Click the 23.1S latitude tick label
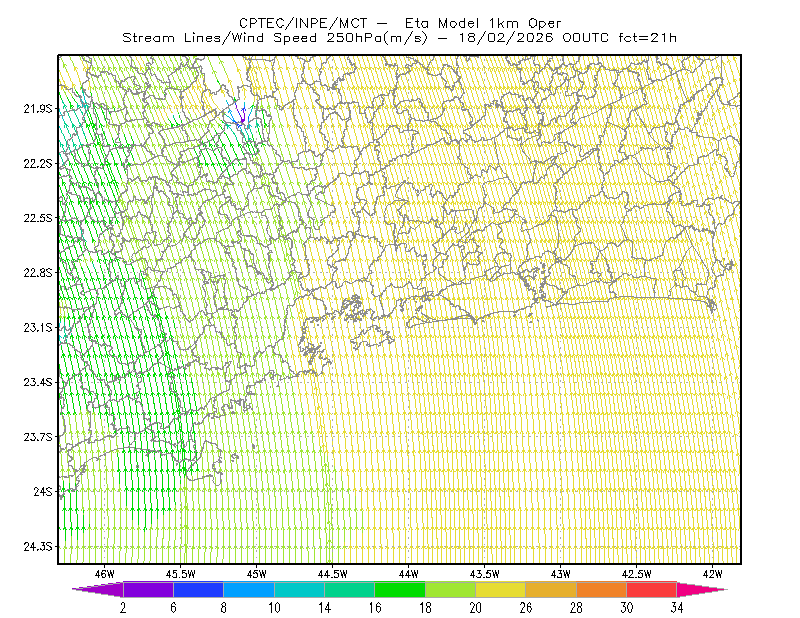Viewport: 800px width, 618px height. tap(38, 327)
